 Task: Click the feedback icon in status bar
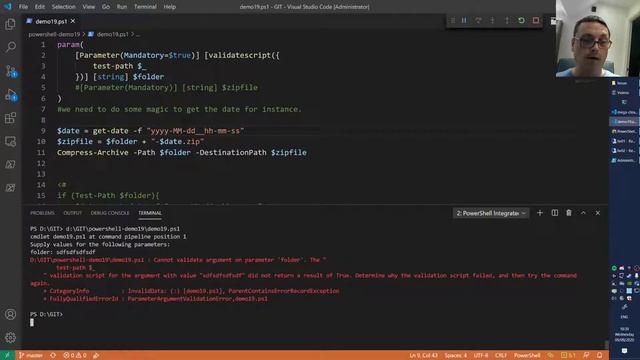pos(586,356)
